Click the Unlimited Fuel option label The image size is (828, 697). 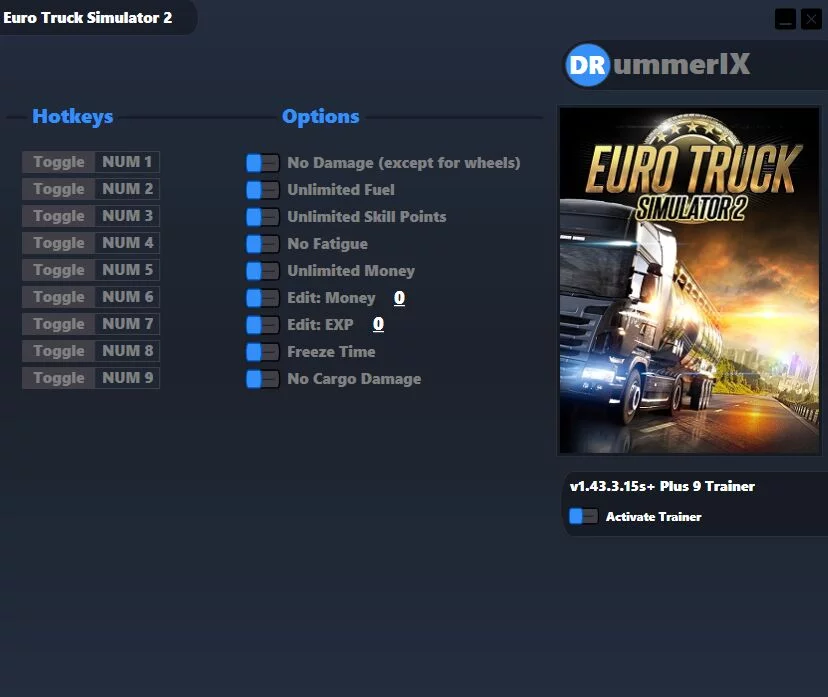pyautogui.click(x=341, y=190)
